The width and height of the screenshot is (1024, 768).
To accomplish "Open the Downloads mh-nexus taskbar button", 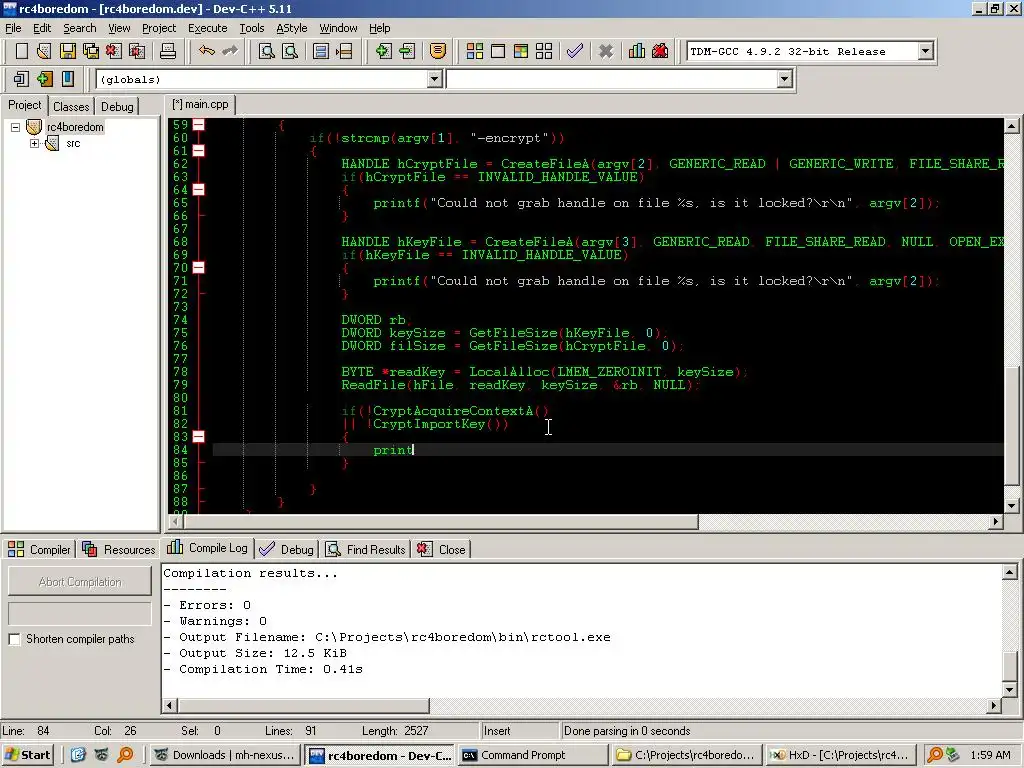I will 225,755.
